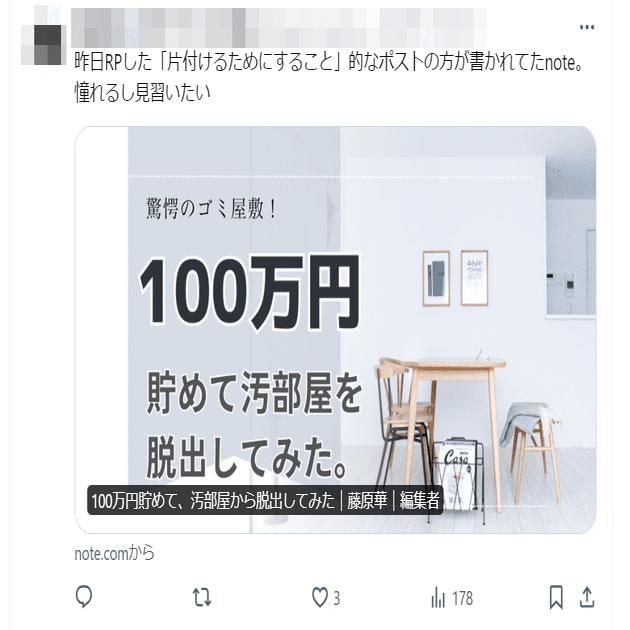Image resolution: width=630 pixels, height=630 pixels.
Task: Open the blurred author name header
Action: click(x=279, y=27)
